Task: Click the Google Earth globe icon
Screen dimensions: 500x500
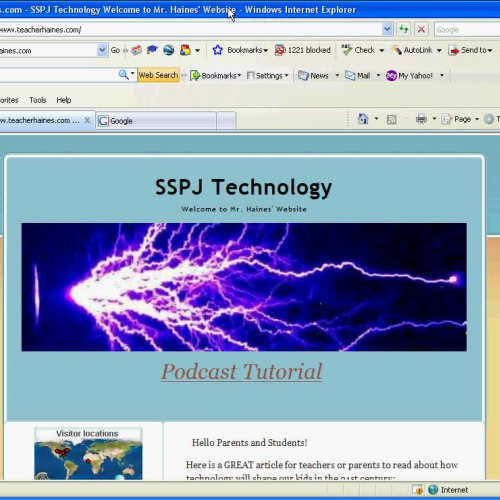Action: (x=169, y=50)
